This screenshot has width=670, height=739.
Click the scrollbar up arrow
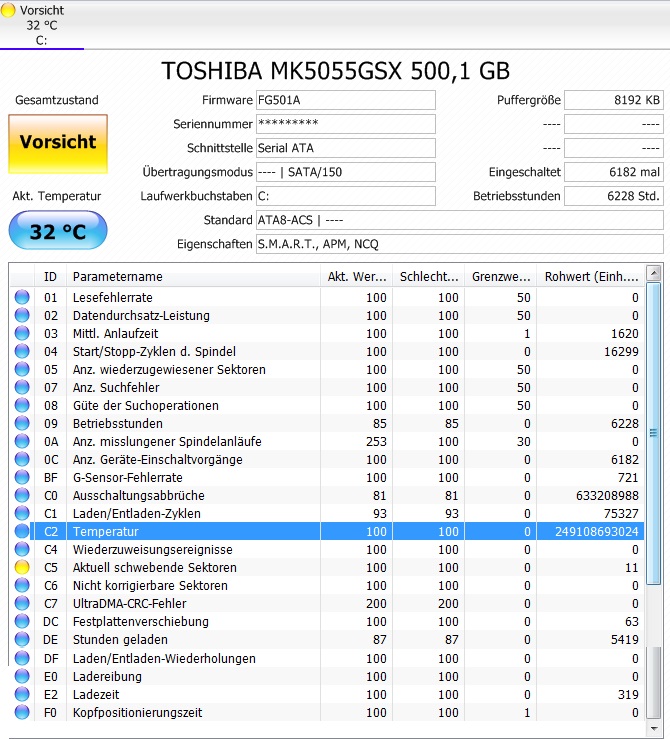tap(654, 273)
